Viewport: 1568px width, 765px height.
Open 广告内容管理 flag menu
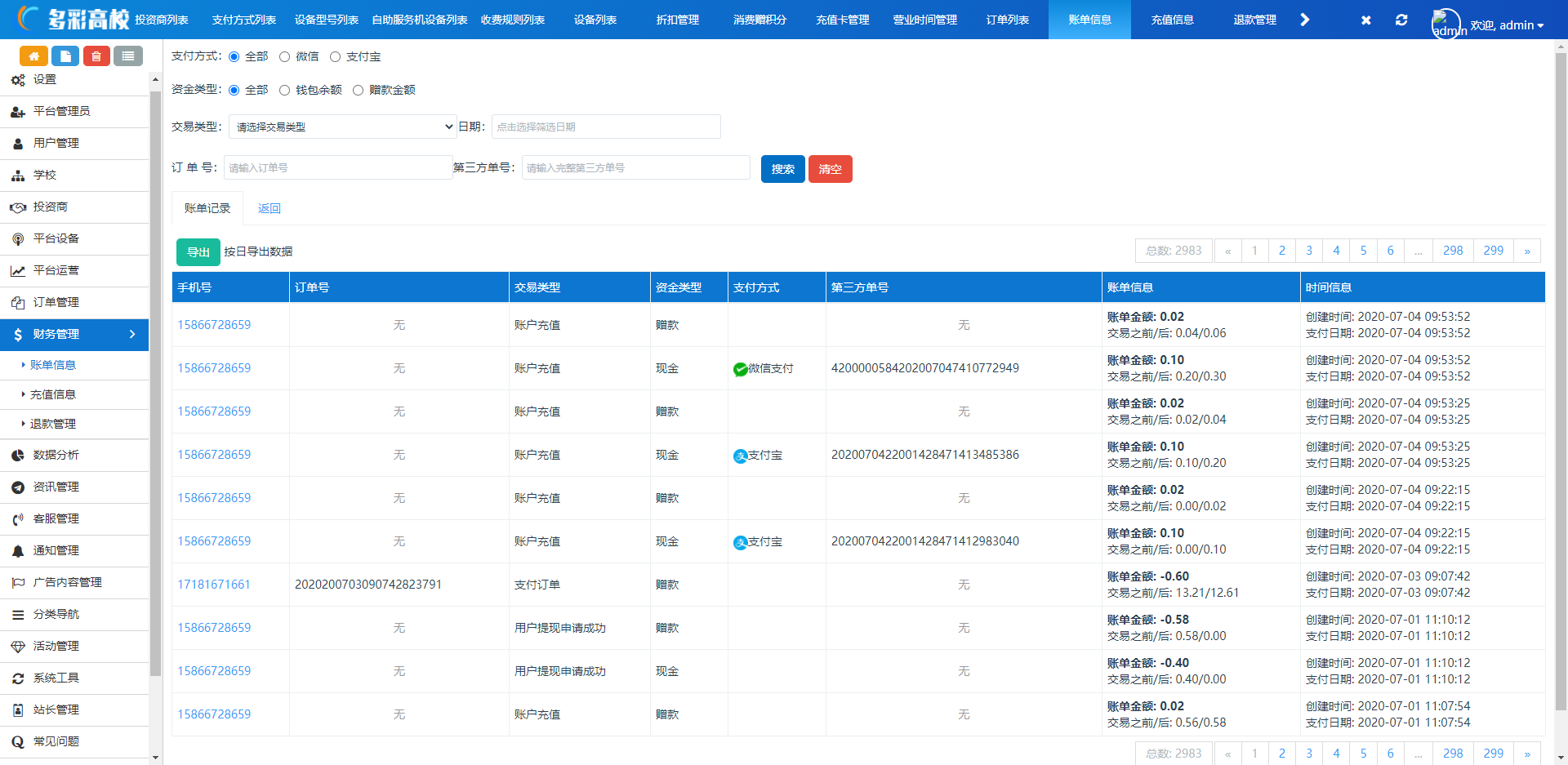click(74, 583)
